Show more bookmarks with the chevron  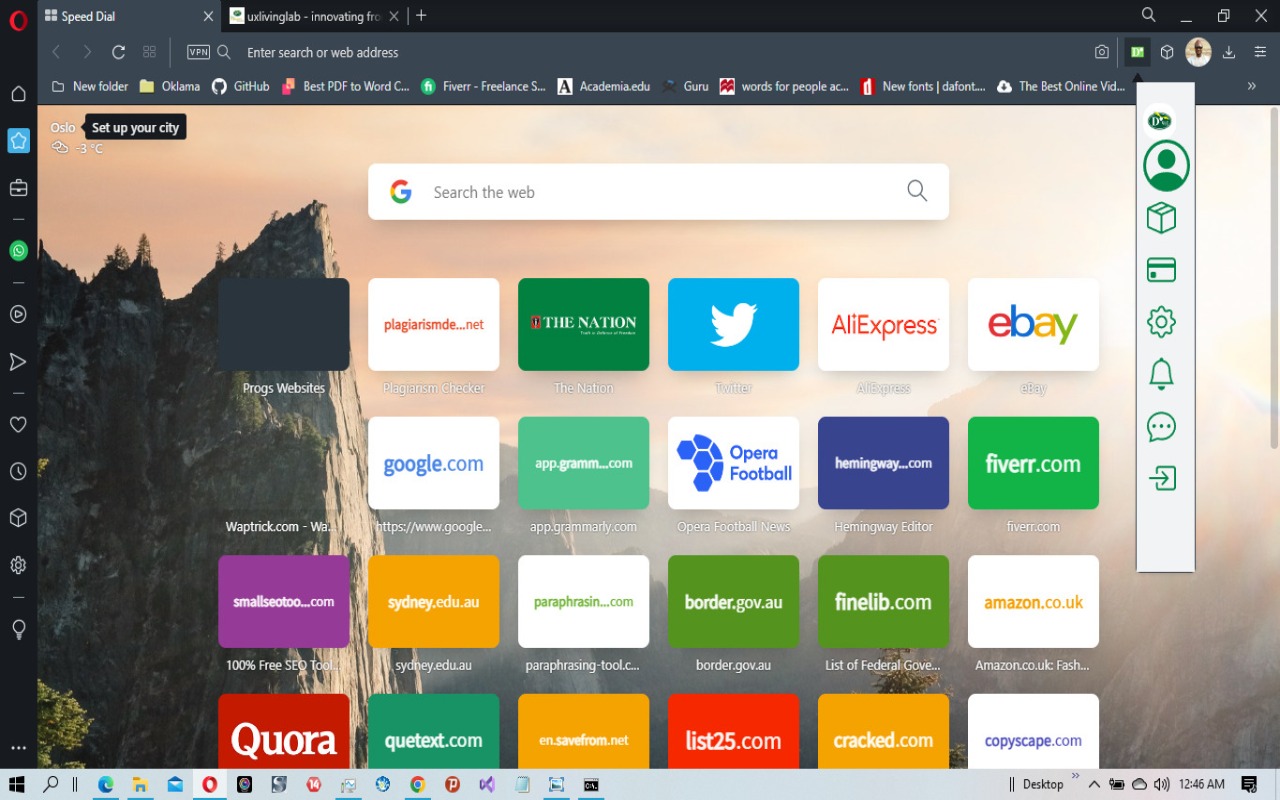[x=1251, y=86]
